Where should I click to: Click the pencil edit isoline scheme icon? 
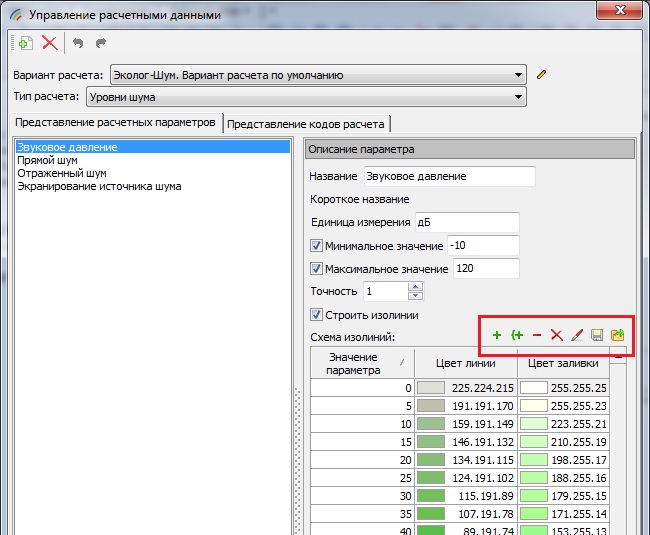point(577,335)
